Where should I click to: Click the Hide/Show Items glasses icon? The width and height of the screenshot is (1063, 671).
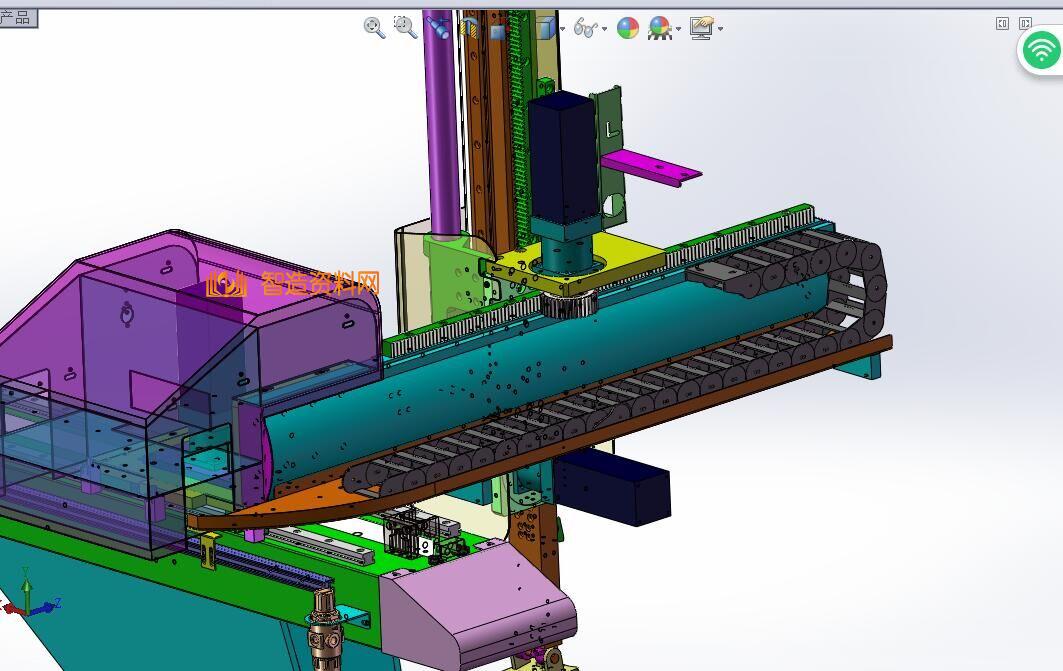(585, 28)
